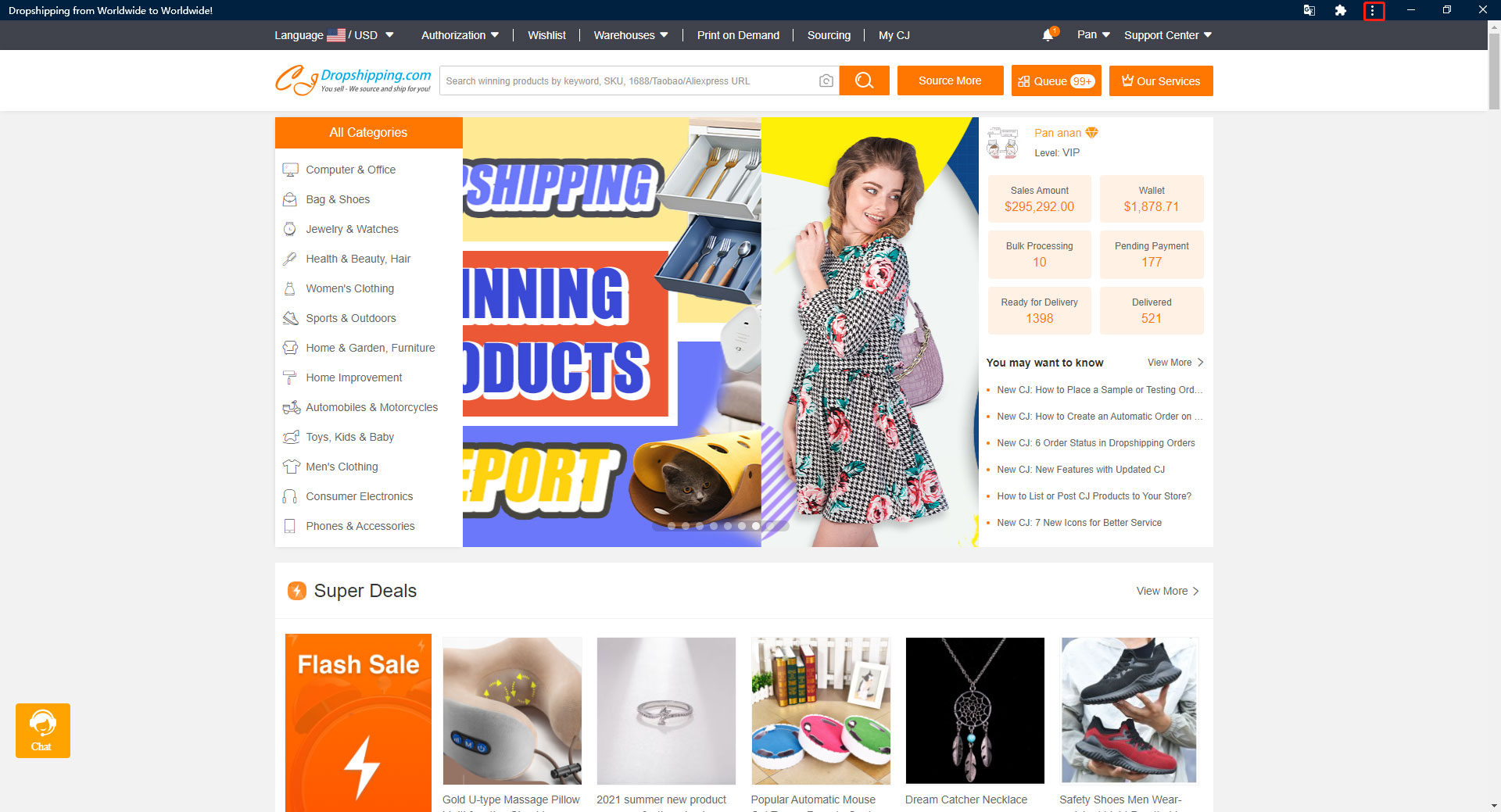Screen dimensions: 1501x812
Task: Open the Warehouses dropdown
Action: point(629,35)
